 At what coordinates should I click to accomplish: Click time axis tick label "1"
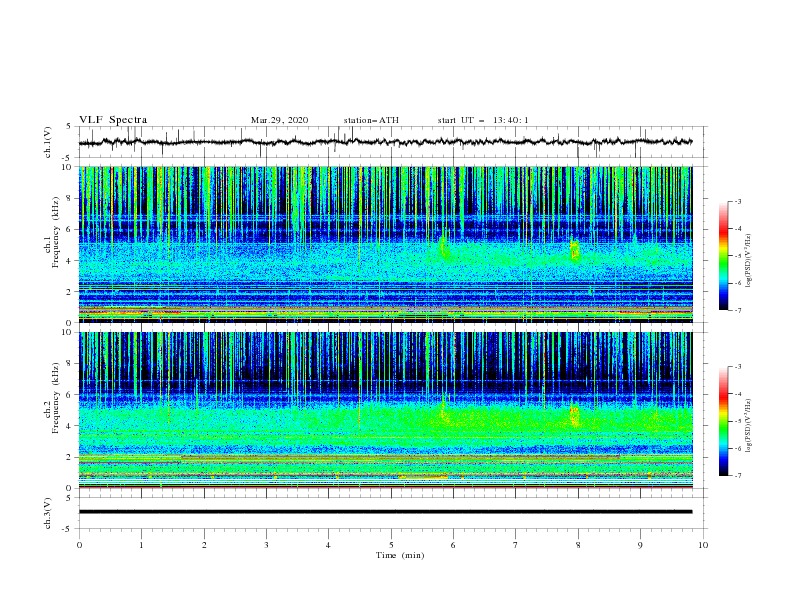(141, 545)
